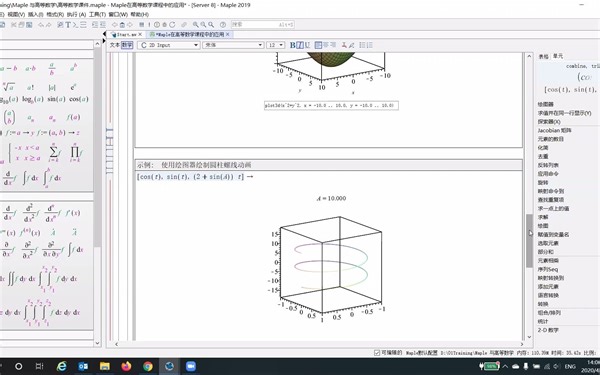Click the palette pane scroll-down arrow
Screen dimensions: 600x375
pyautogui.click(x=97, y=343)
